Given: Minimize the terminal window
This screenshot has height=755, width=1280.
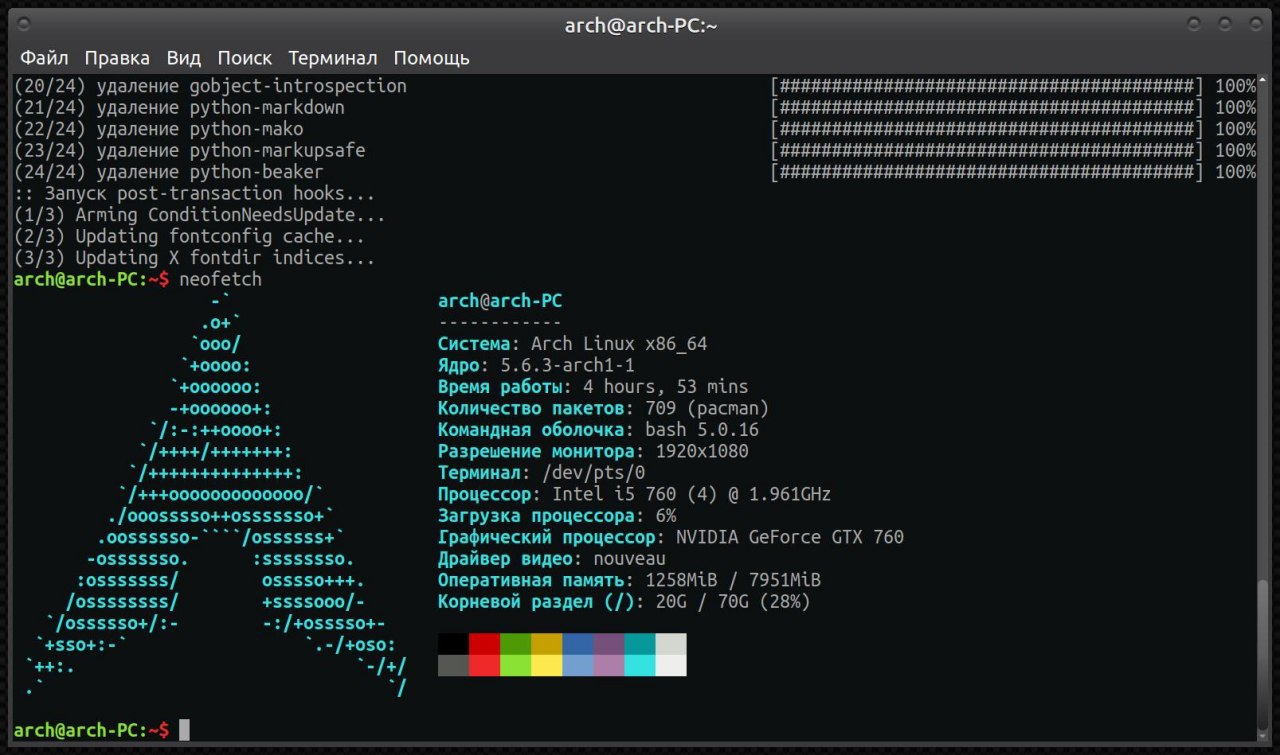Looking at the screenshot, I should coord(1195,24).
